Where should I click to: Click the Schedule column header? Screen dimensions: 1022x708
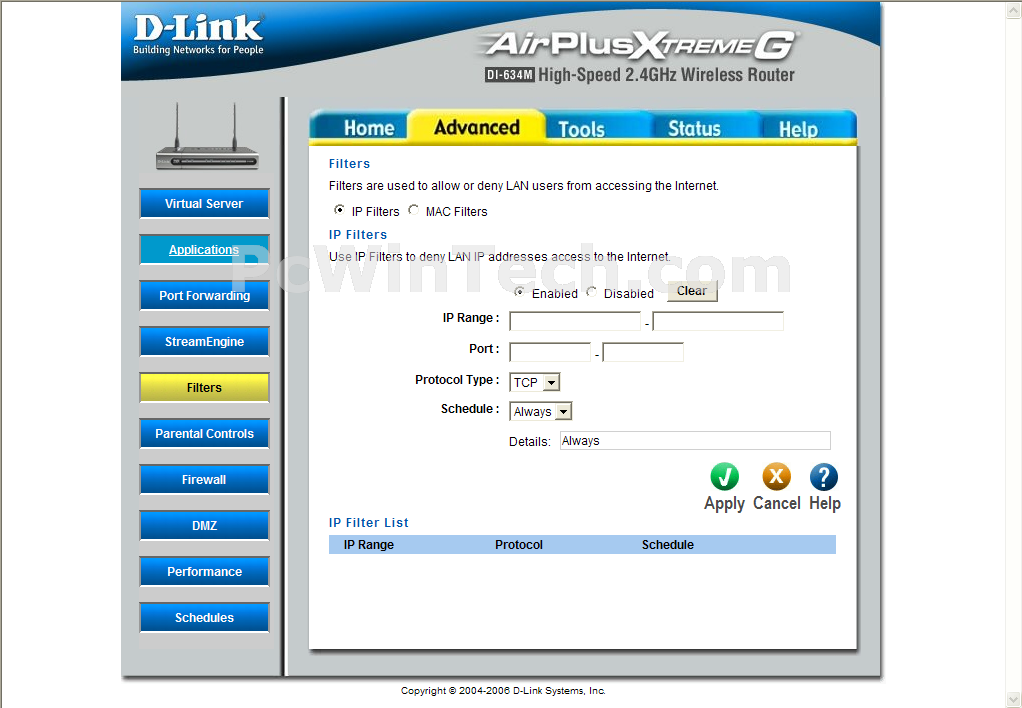pos(667,544)
